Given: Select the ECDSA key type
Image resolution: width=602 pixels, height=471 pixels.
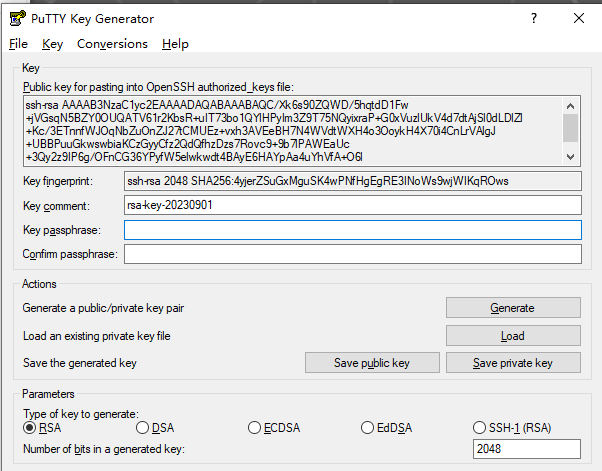Looking at the screenshot, I should 274,428.
